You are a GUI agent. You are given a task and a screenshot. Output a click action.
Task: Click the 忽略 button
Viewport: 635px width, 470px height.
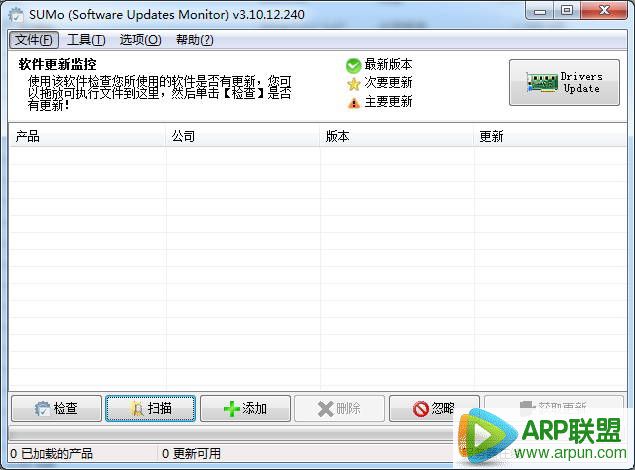(434, 408)
